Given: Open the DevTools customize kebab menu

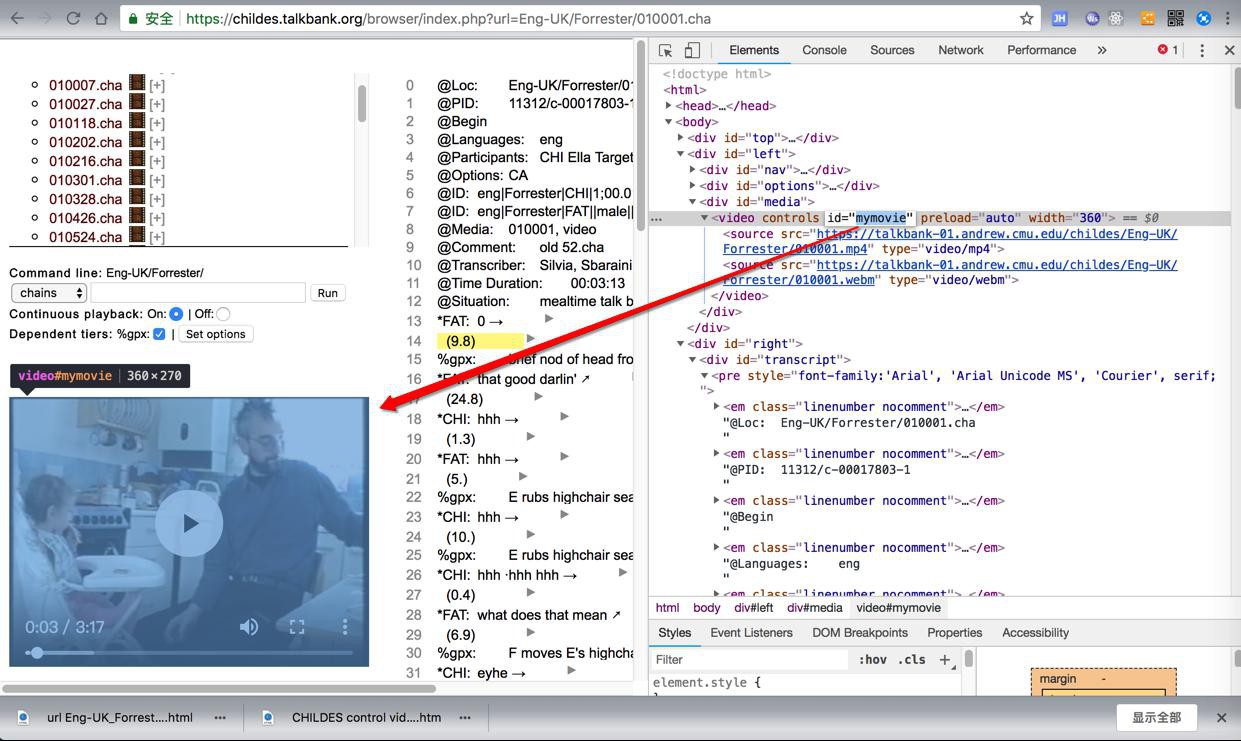Looking at the screenshot, I should (1202, 50).
